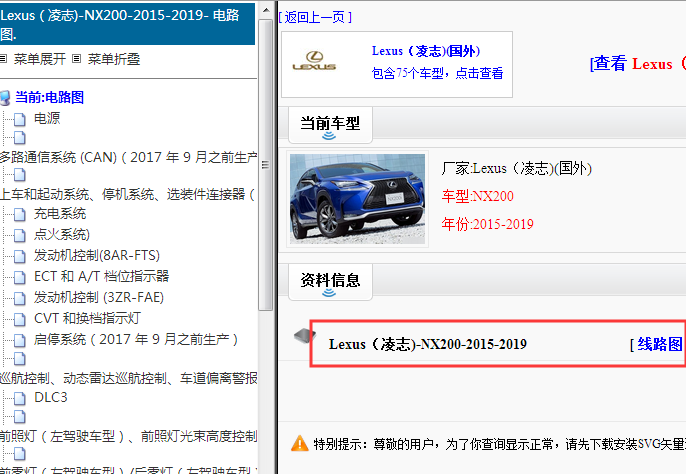This screenshot has height=474, width=686.
Task: Open the Lexus（凌志)(国外) brand link
Action: pos(426,51)
